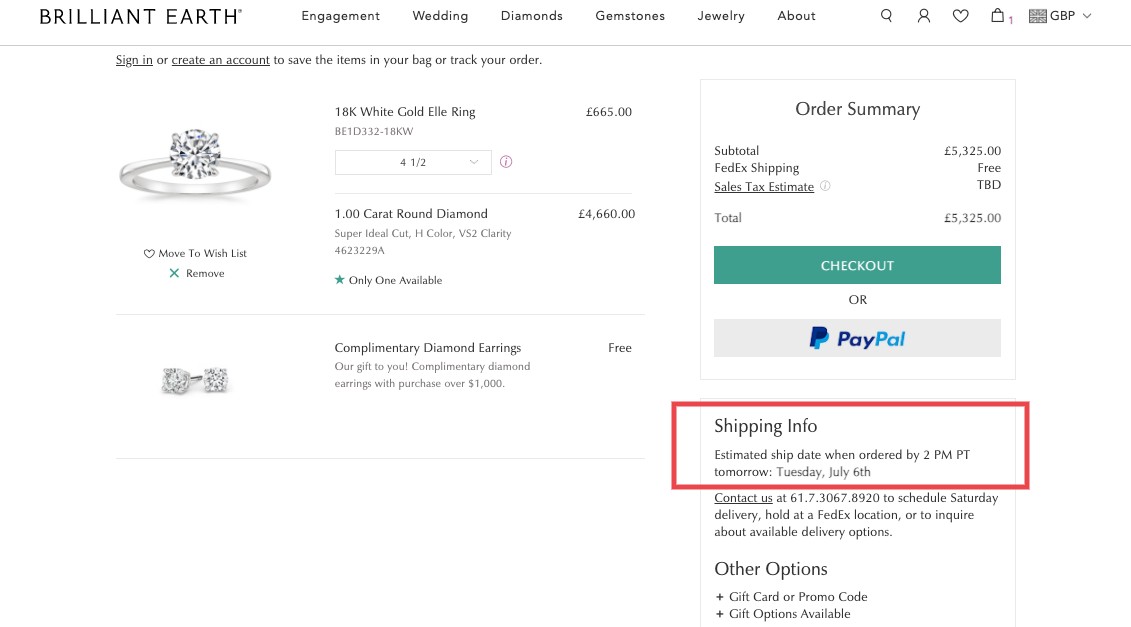Image resolution: width=1131 pixels, height=627 pixels.
Task: Select the PayPal payment icon
Action: (x=857, y=338)
